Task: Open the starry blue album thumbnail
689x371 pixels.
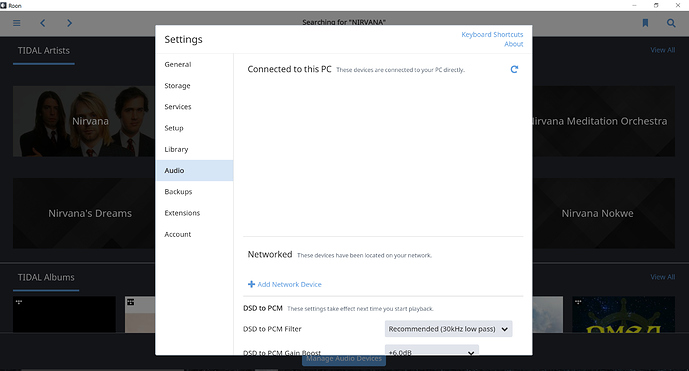Action: [x=624, y=314]
